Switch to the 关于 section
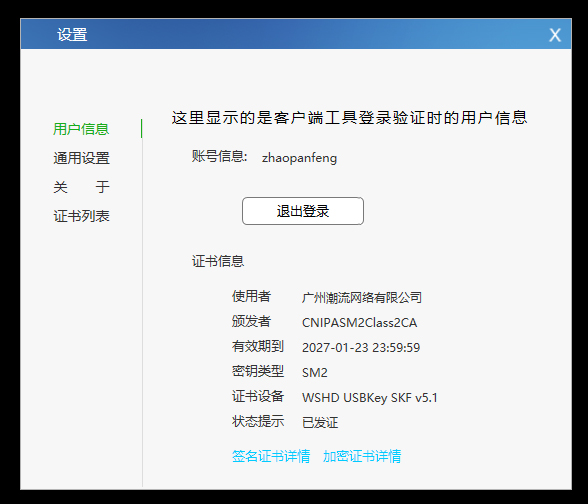The width and height of the screenshot is (588, 504). [81, 187]
